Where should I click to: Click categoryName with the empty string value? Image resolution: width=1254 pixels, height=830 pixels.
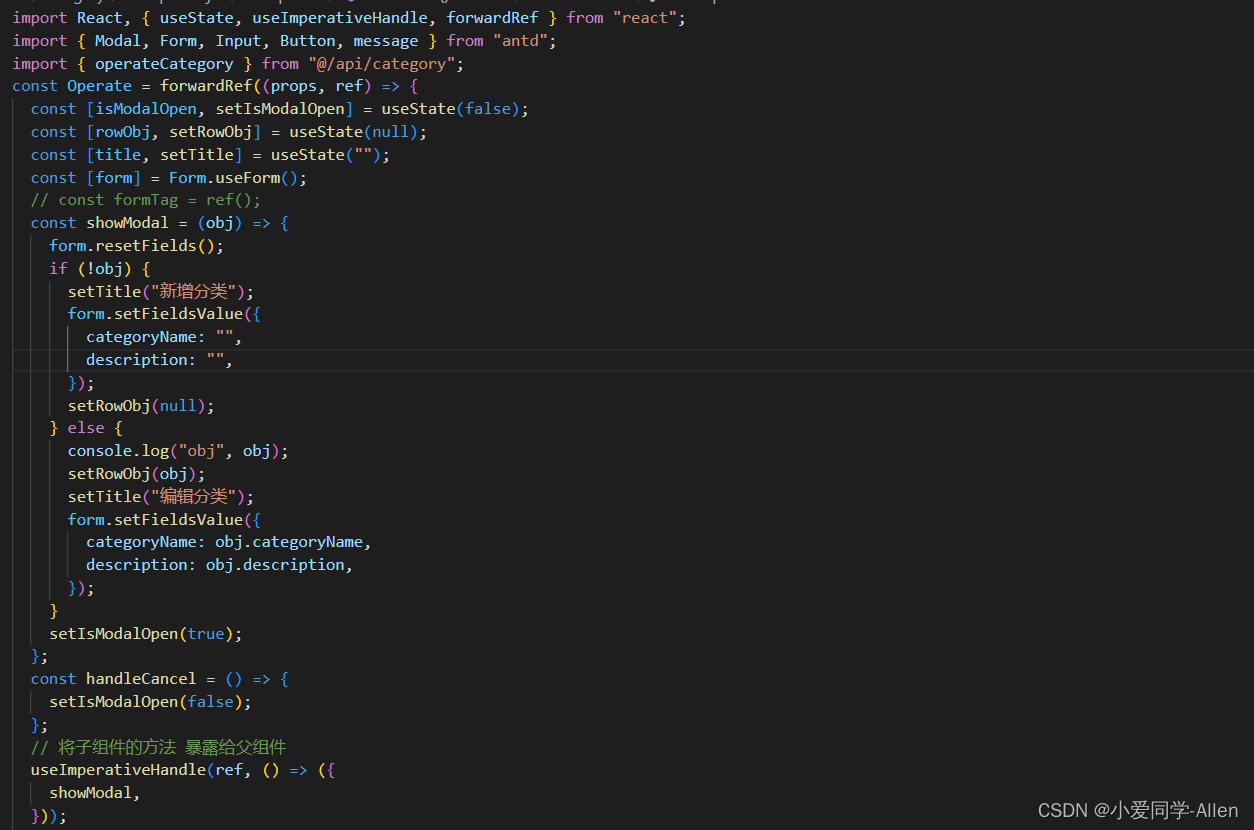coord(160,337)
